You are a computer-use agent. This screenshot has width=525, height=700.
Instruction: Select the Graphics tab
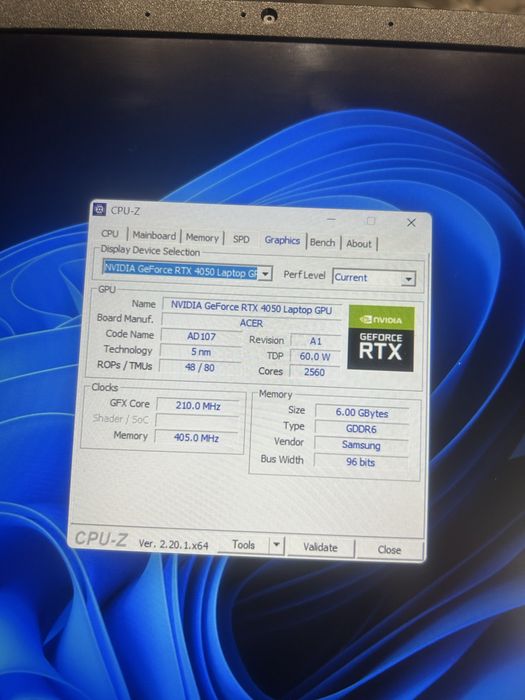click(282, 240)
